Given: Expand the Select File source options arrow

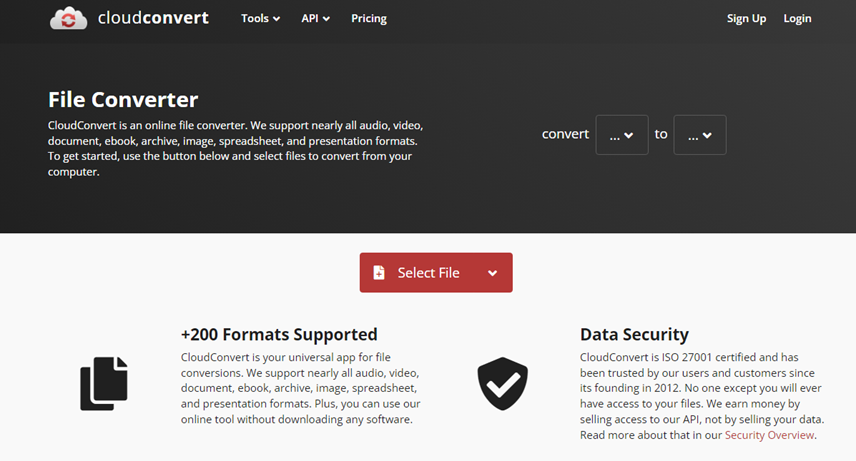Looking at the screenshot, I should 492,273.
